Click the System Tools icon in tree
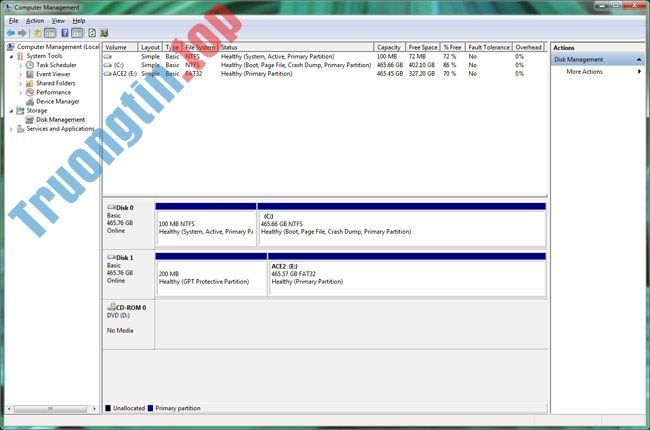 (20, 56)
